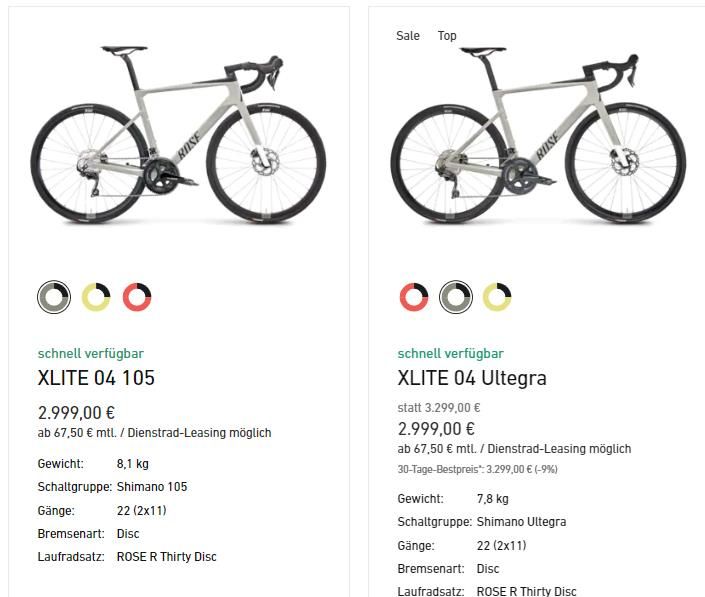Click the XLITE 04 Ultegra product title
This screenshot has width=705, height=597.
click(x=472, y=378)
